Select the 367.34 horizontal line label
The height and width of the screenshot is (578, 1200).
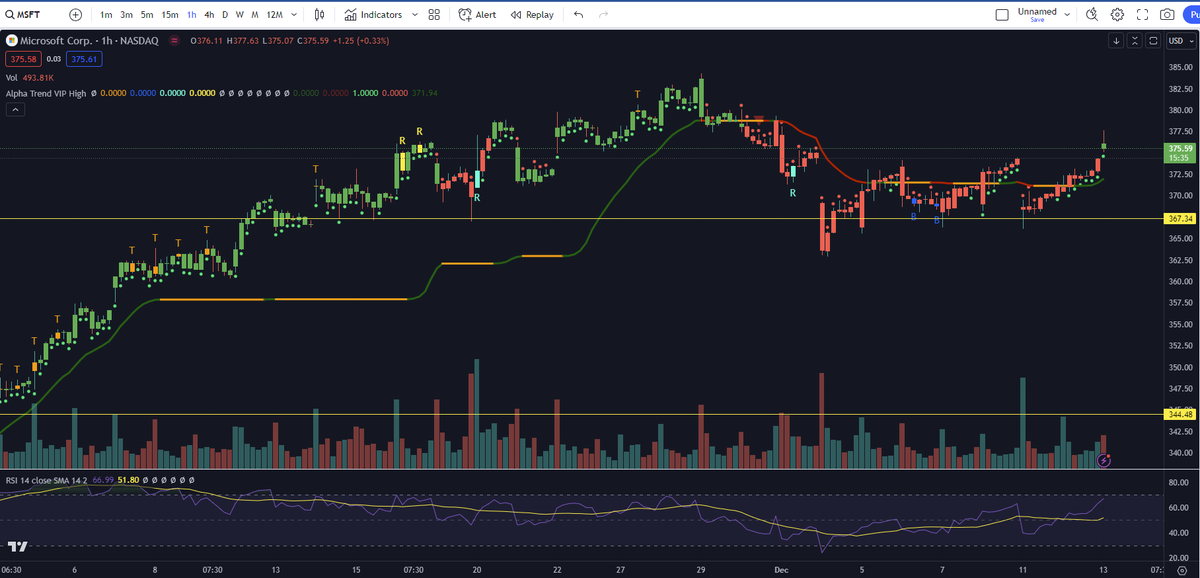(x=1178, y=218)
